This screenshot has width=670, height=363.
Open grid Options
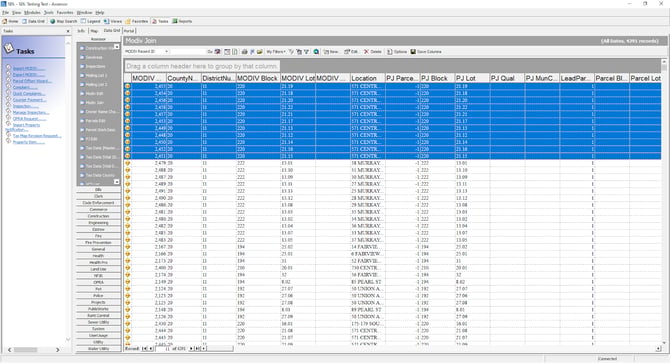point(397,52)
